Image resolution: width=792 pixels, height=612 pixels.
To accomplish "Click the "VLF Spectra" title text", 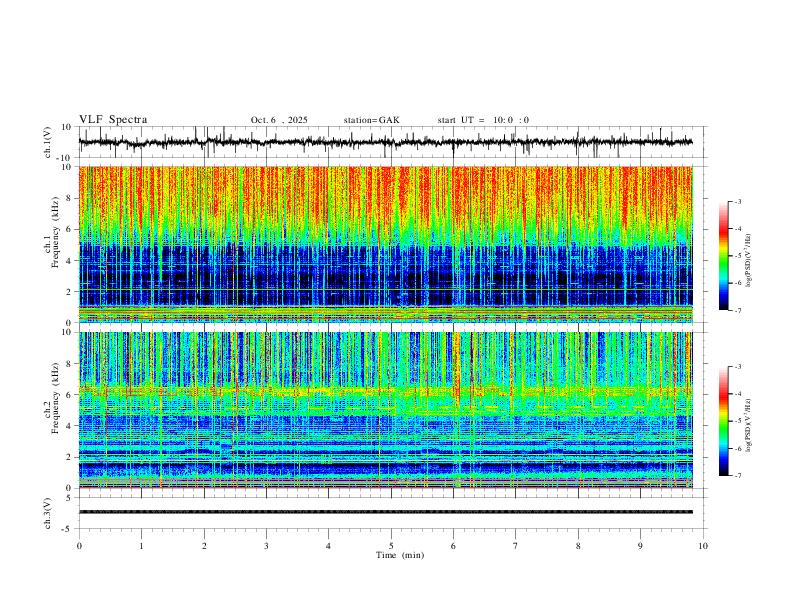I will [113, 120].
